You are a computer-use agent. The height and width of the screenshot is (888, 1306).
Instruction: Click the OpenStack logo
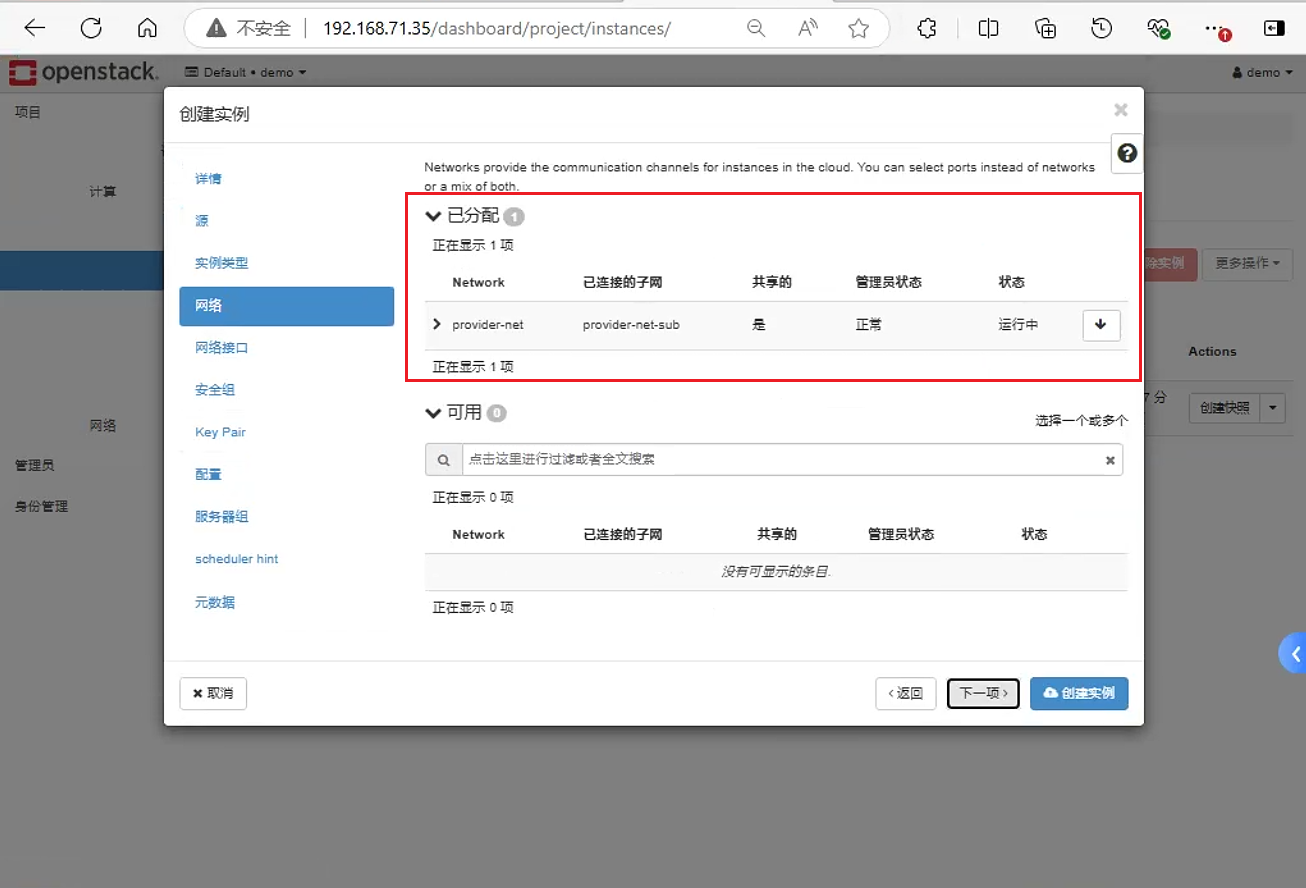click(x=83, y=72)
